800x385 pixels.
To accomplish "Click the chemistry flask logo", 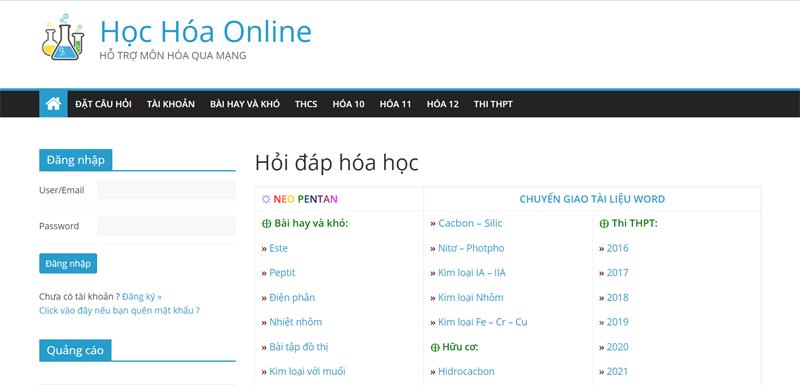I will tap(63, 38).
